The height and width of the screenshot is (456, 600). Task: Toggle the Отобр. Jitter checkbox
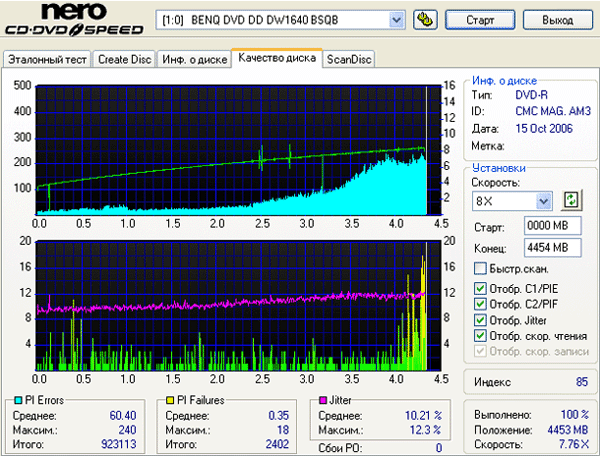[x=481, y=320]
